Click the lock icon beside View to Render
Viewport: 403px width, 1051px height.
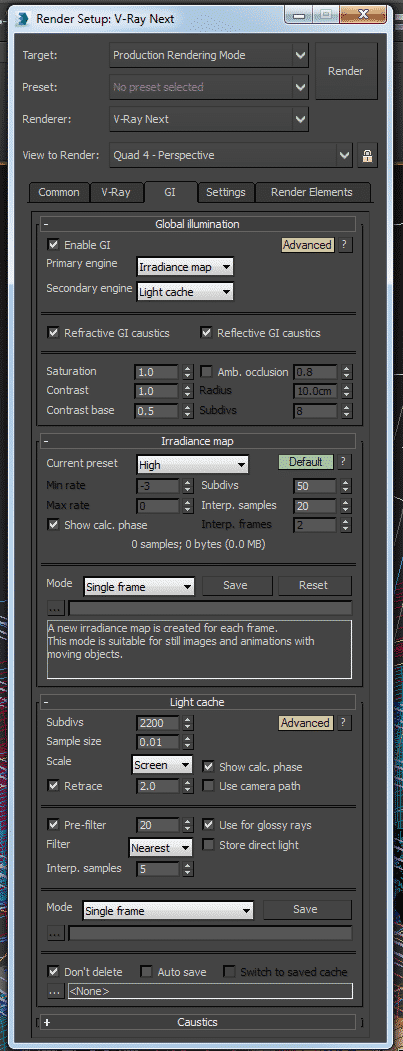367,156
